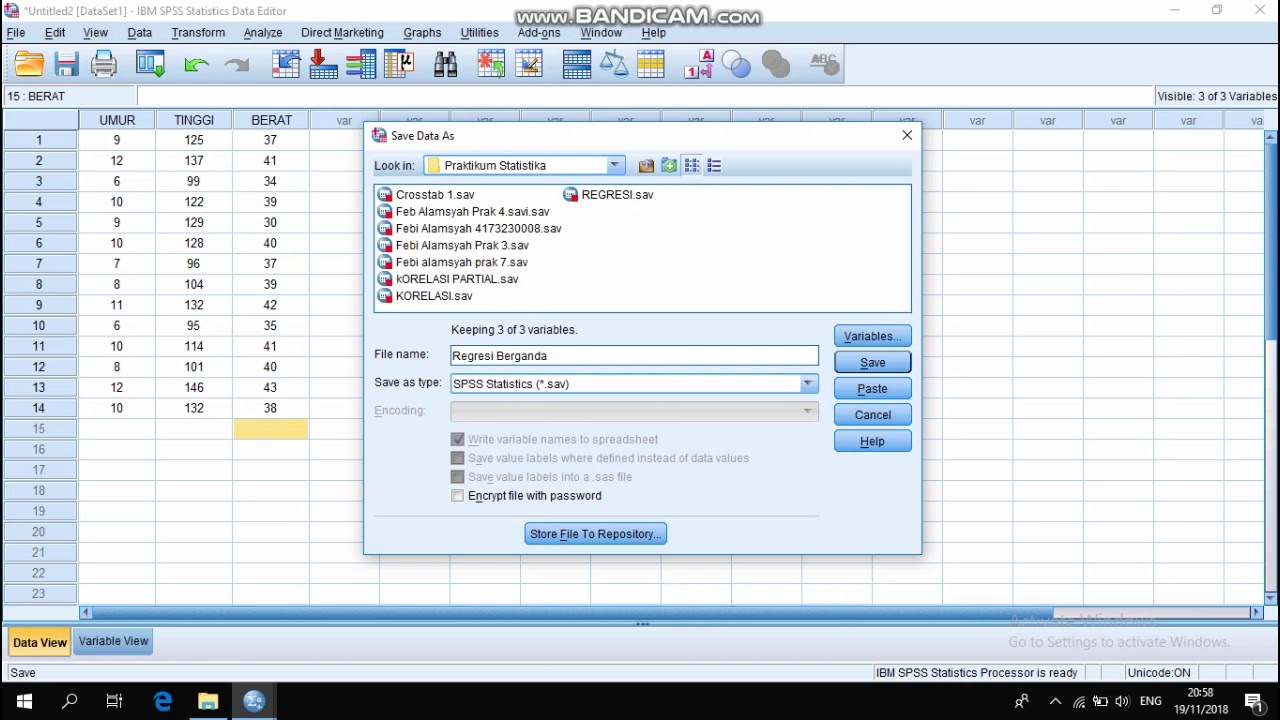Open the Encoding dropdown

click(x=808, y=411)
